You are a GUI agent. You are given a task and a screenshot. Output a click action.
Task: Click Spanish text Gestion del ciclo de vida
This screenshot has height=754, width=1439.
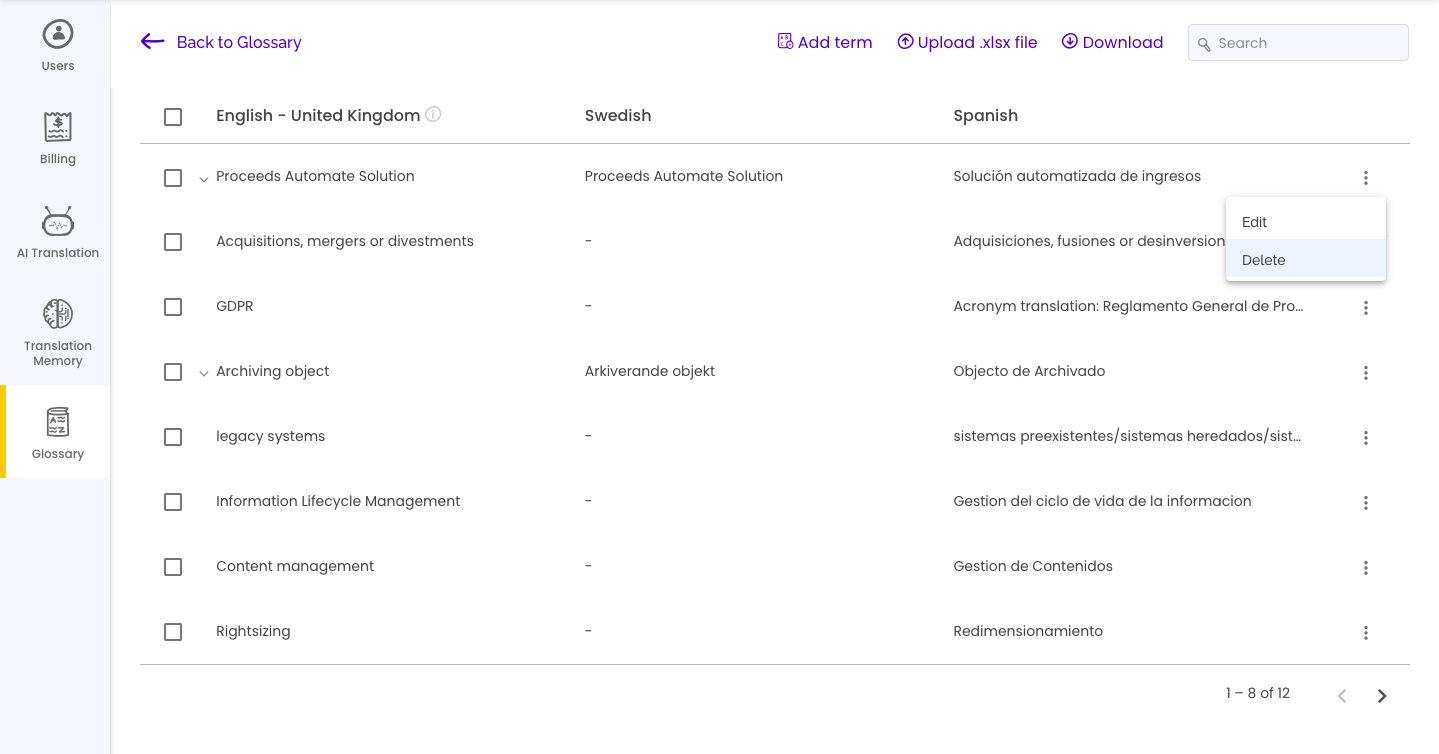click(1102, 501)
